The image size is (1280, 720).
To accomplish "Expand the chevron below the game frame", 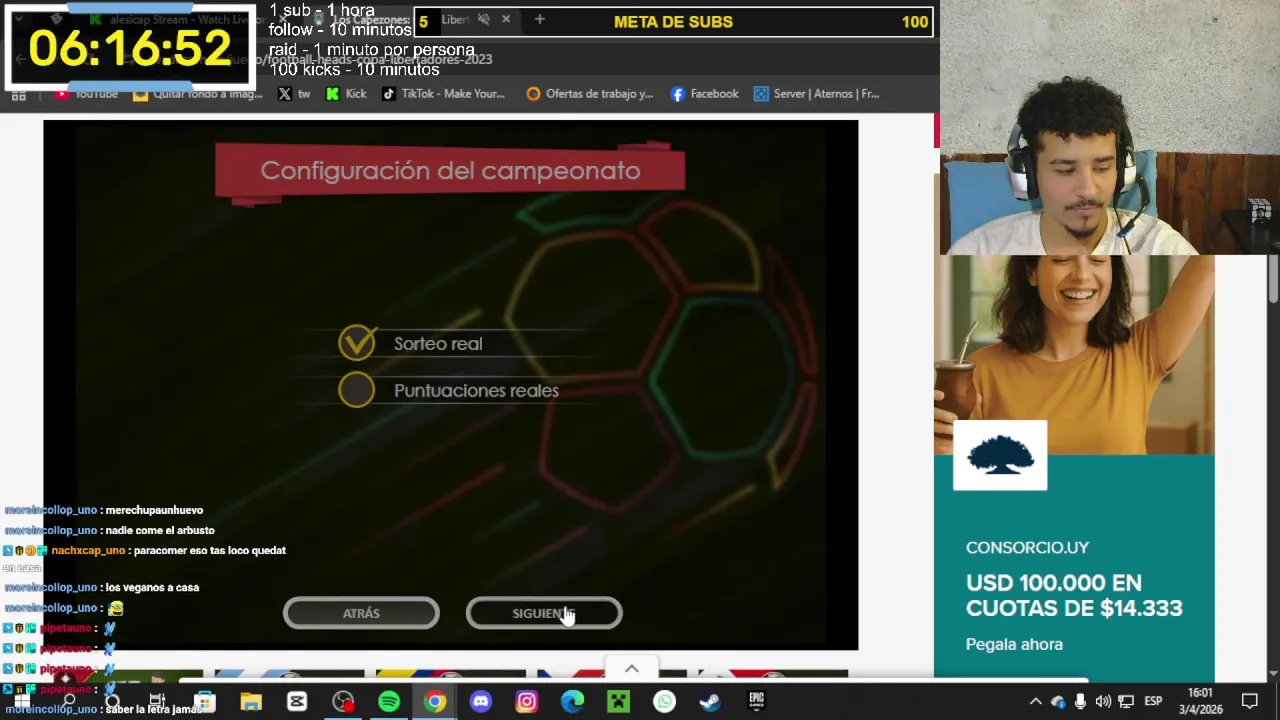I will coord(631,669).
